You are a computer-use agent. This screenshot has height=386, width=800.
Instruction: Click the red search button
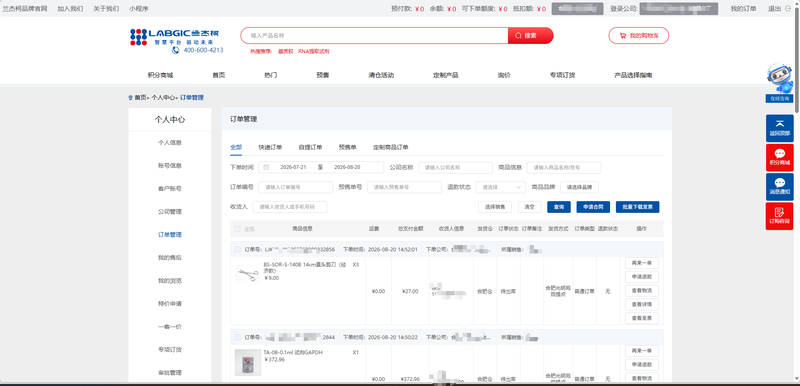[x=530, y=36]
